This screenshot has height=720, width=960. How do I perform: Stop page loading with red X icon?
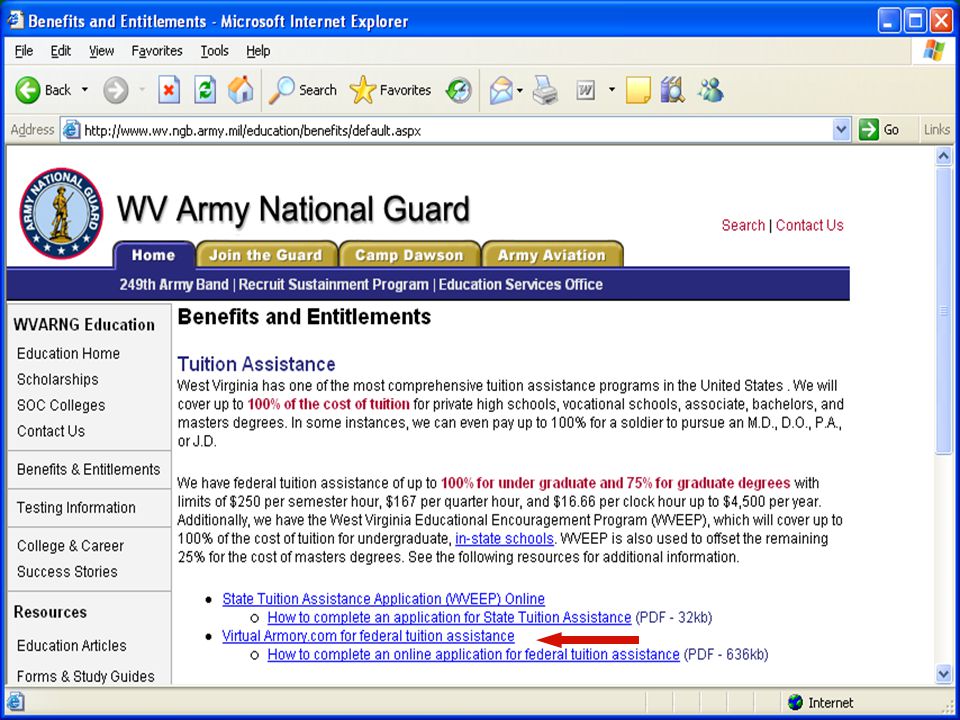(169, 91)
